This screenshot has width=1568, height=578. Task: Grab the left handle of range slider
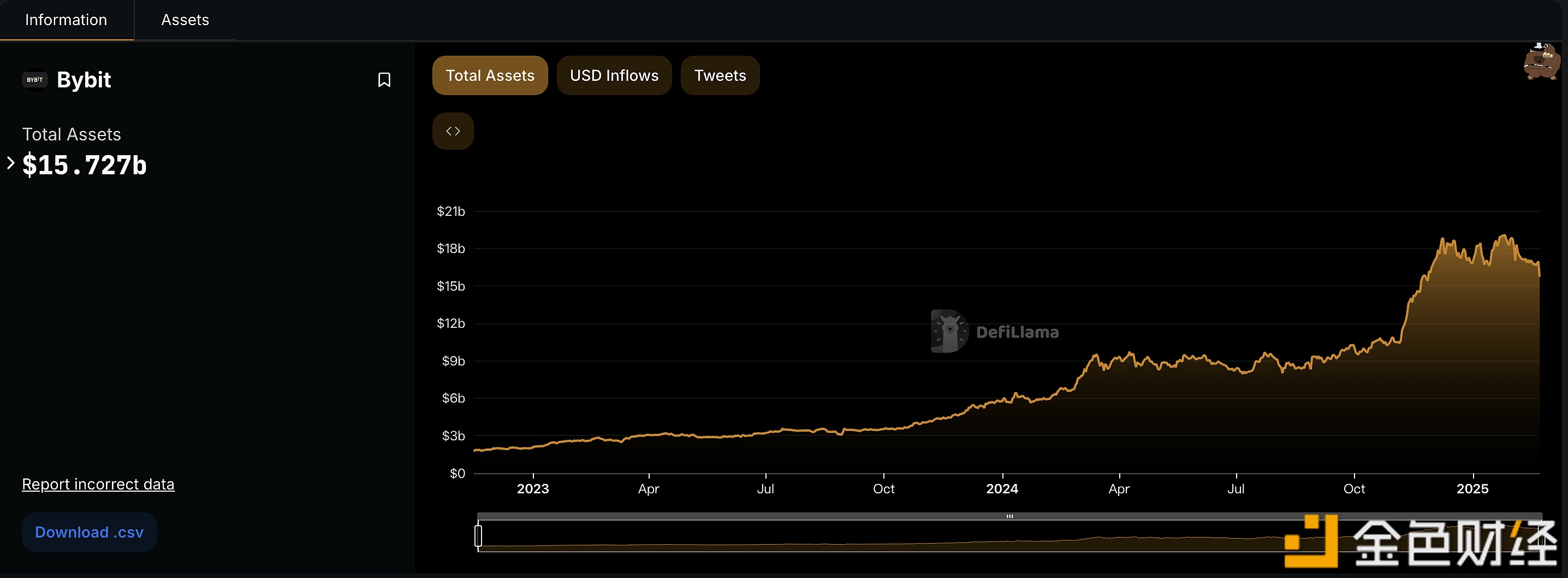coord(478,536)
